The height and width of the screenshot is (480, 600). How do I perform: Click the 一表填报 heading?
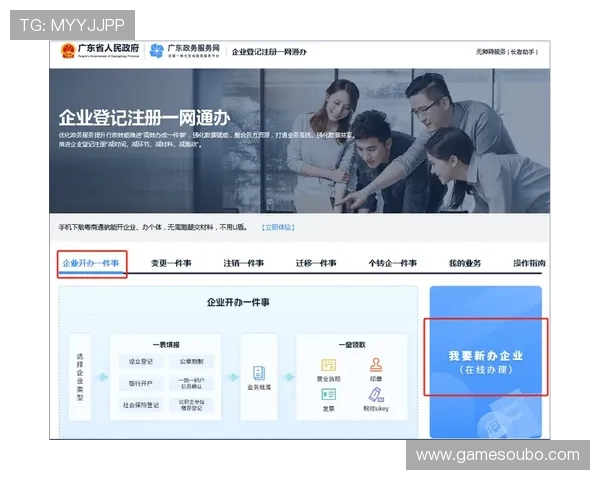[x=166, y=345]
